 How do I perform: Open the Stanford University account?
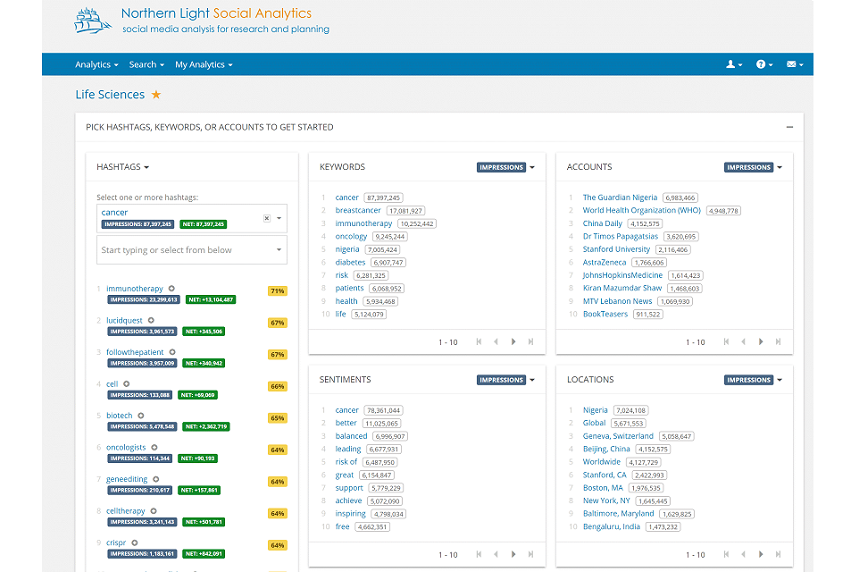coord(617,249)
